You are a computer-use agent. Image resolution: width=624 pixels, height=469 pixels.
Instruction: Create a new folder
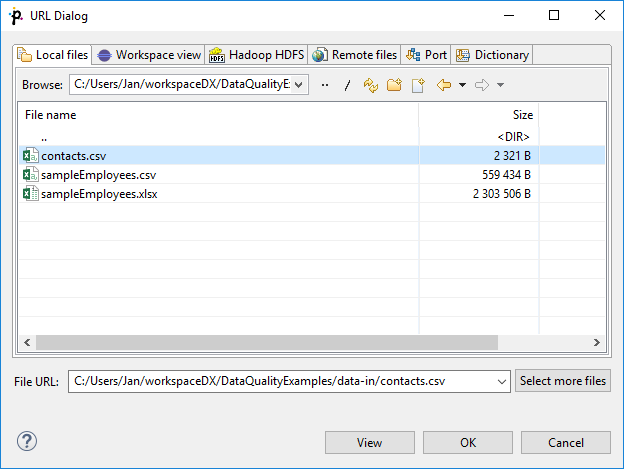(394, 85)
